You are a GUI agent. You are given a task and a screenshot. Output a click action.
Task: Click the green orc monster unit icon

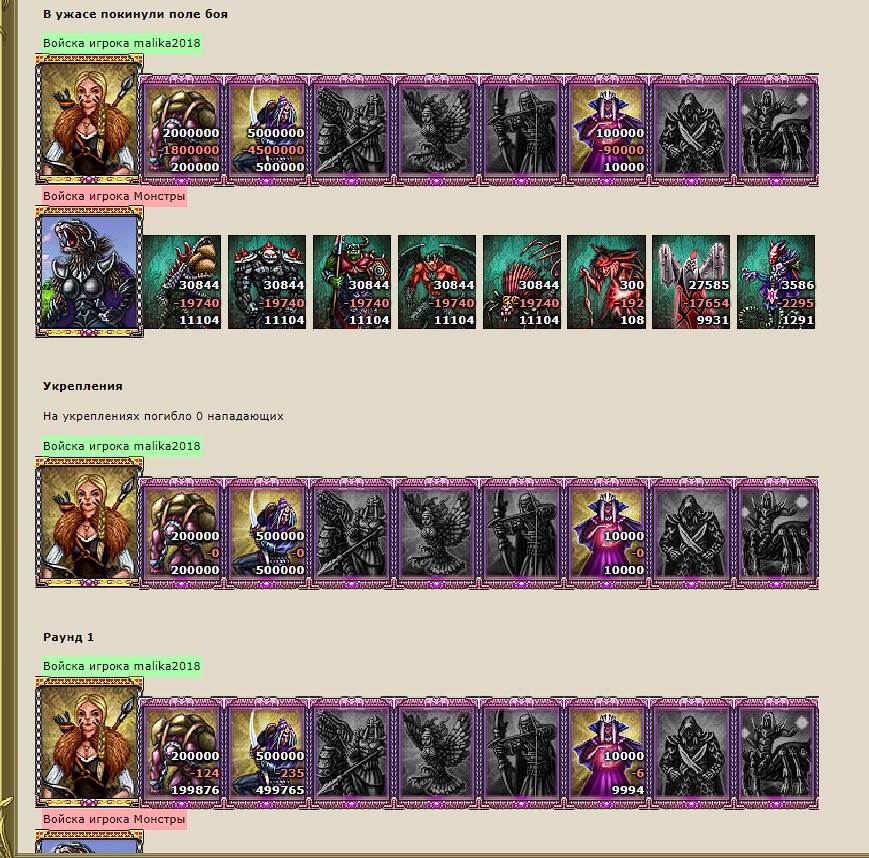click(352, 282)
